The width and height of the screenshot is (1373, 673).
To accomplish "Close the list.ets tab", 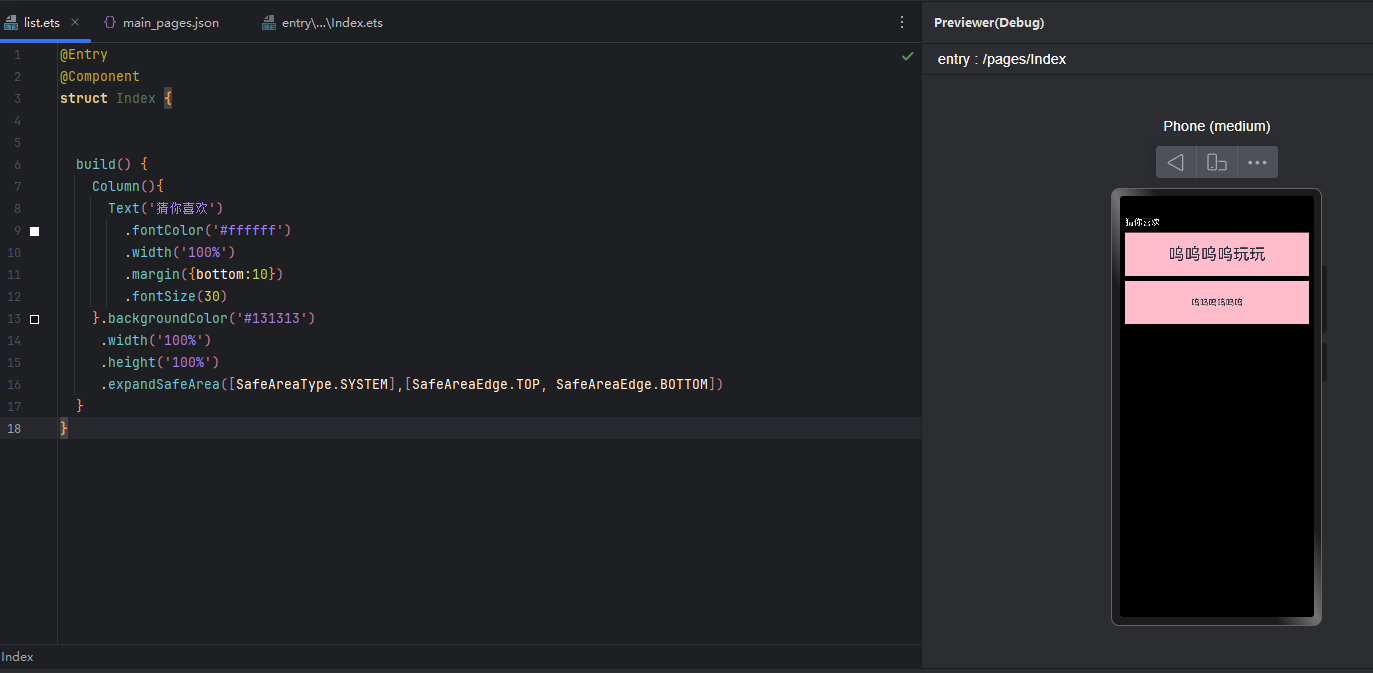I will tap(75, 22).
